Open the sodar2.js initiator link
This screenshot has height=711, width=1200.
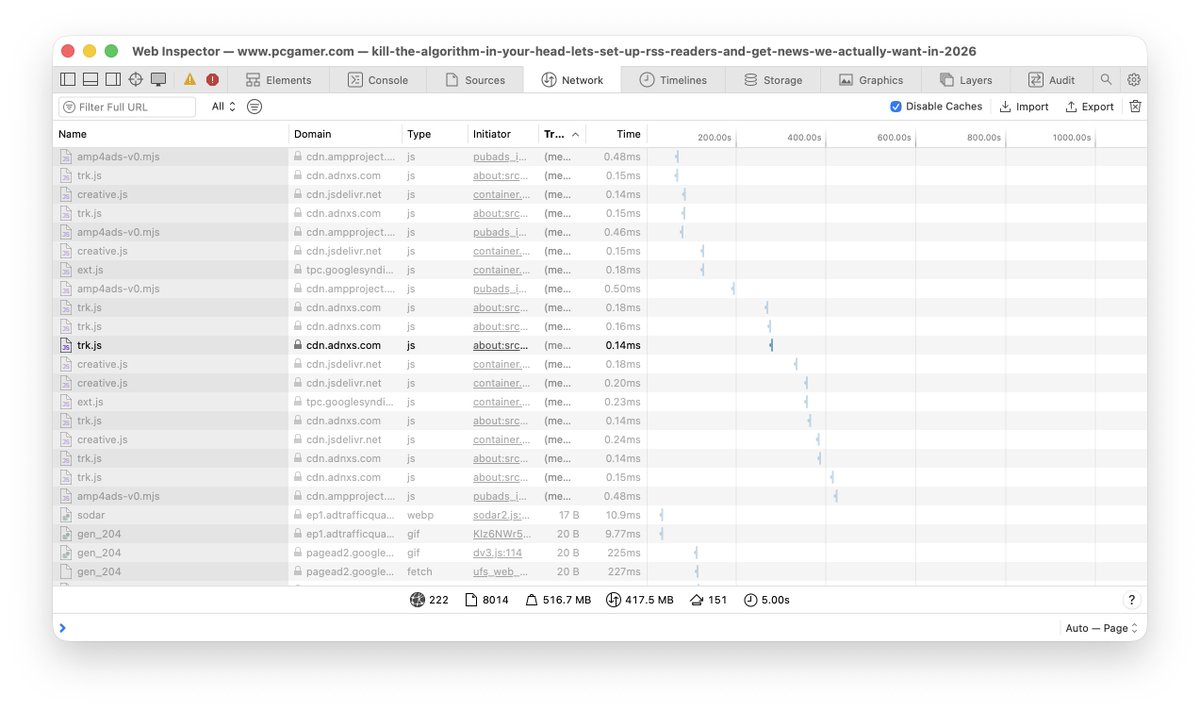click(x=500, y=515)
